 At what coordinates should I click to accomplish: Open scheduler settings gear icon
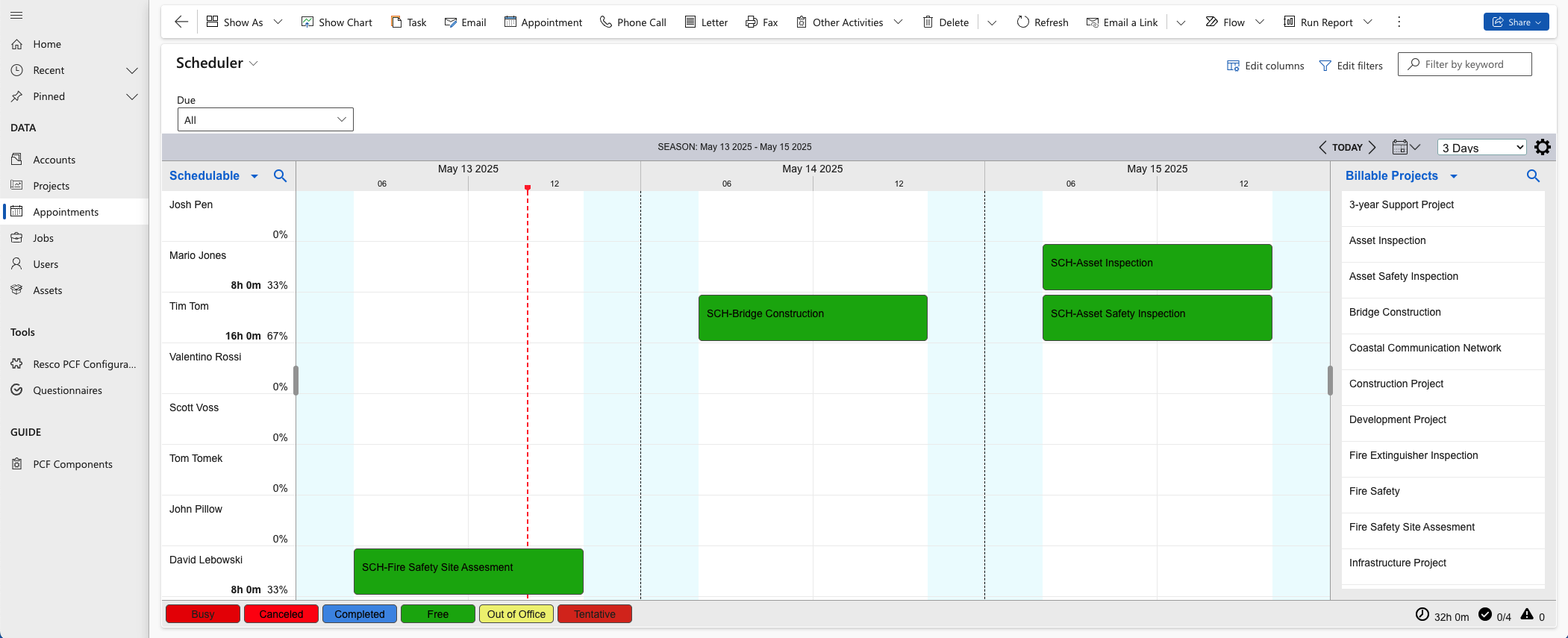1542,147
